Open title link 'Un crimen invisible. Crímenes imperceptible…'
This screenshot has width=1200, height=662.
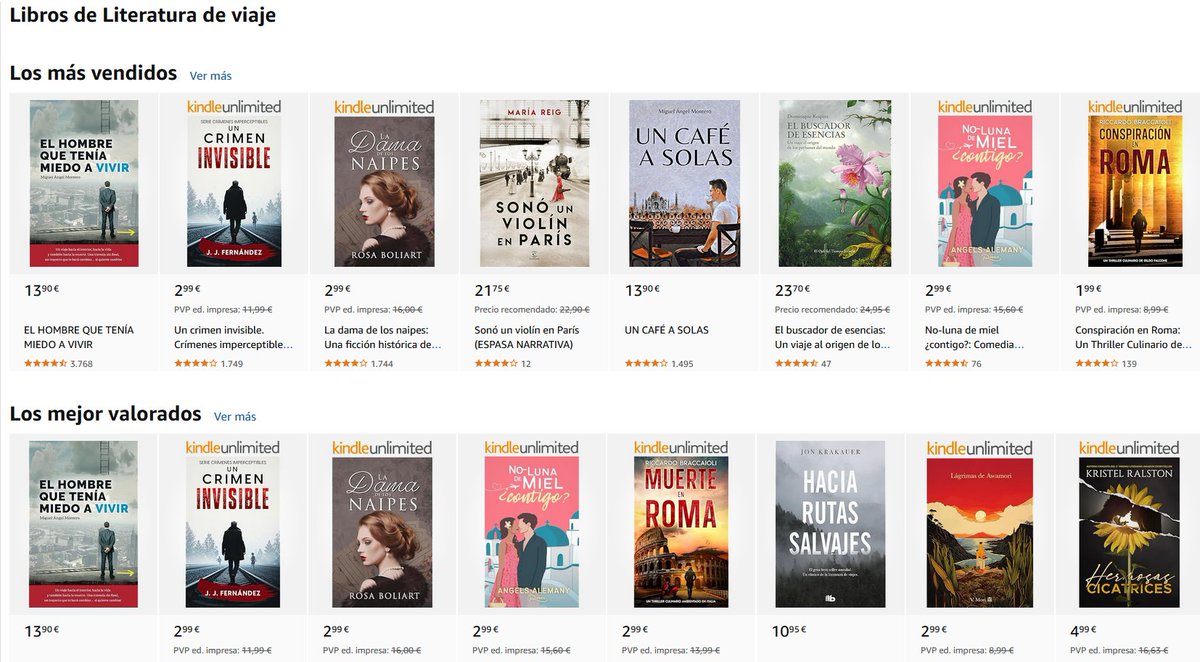[x=234, y=337]
